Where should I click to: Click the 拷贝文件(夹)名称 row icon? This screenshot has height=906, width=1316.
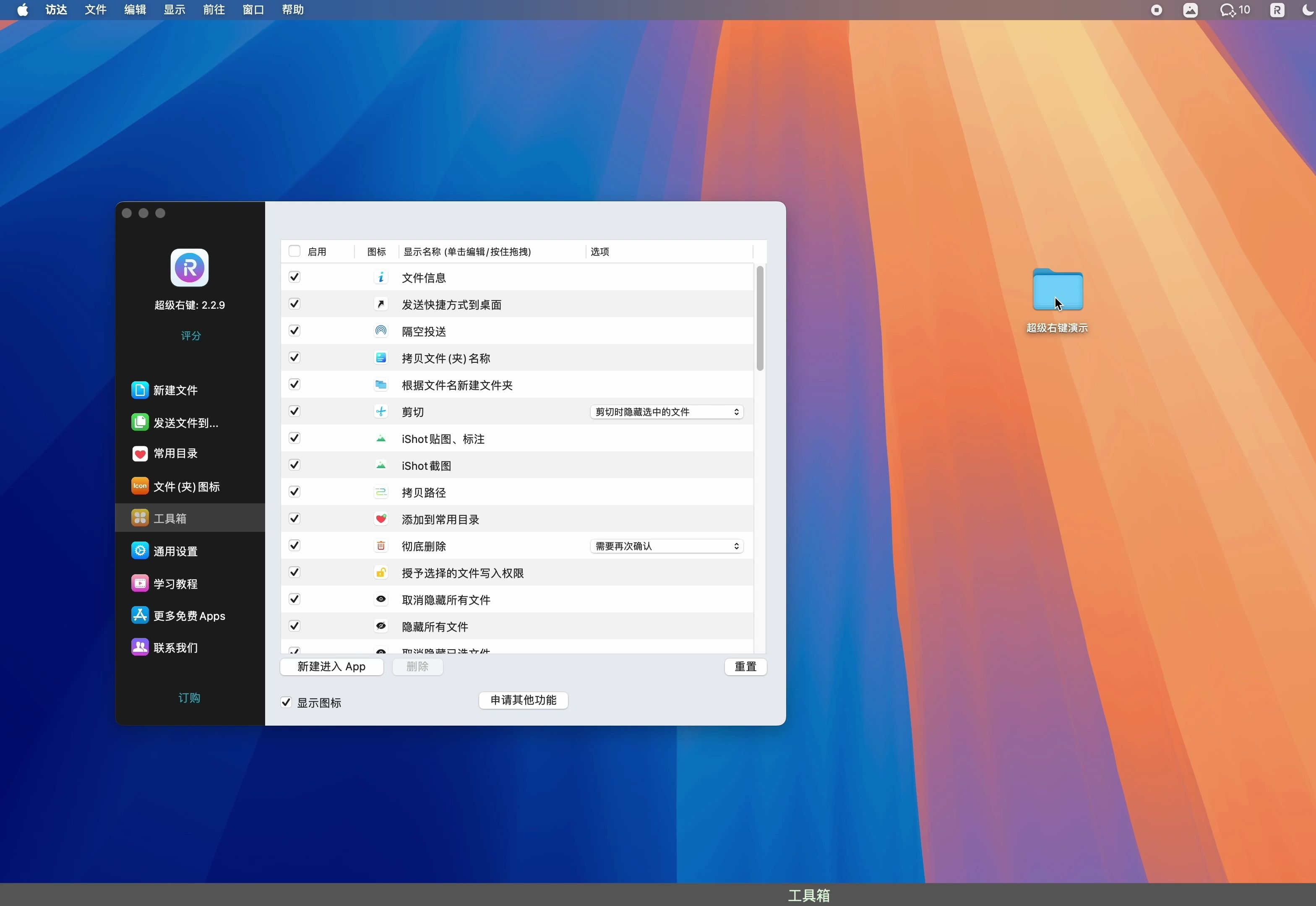[x=381, y=358]
